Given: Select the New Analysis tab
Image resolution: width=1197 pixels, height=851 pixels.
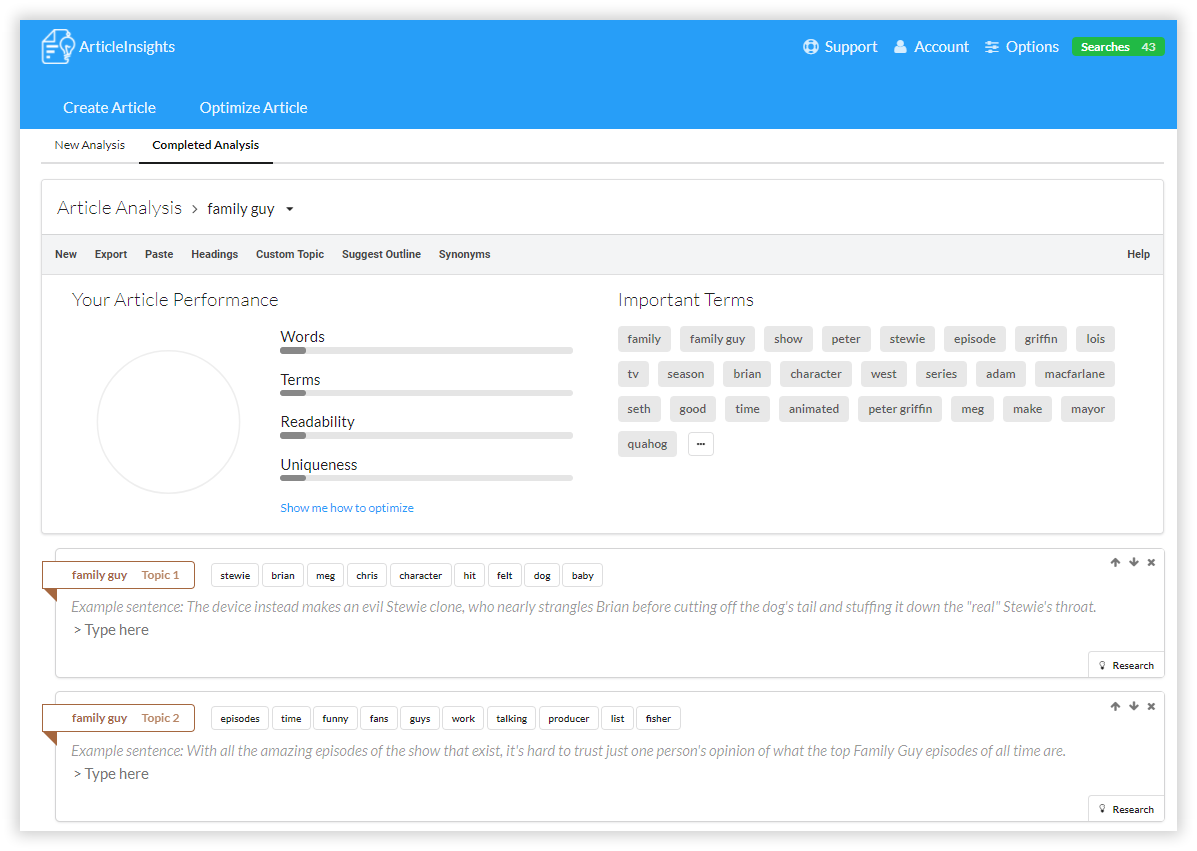Looking at the screenshot, I should (89, 145).
